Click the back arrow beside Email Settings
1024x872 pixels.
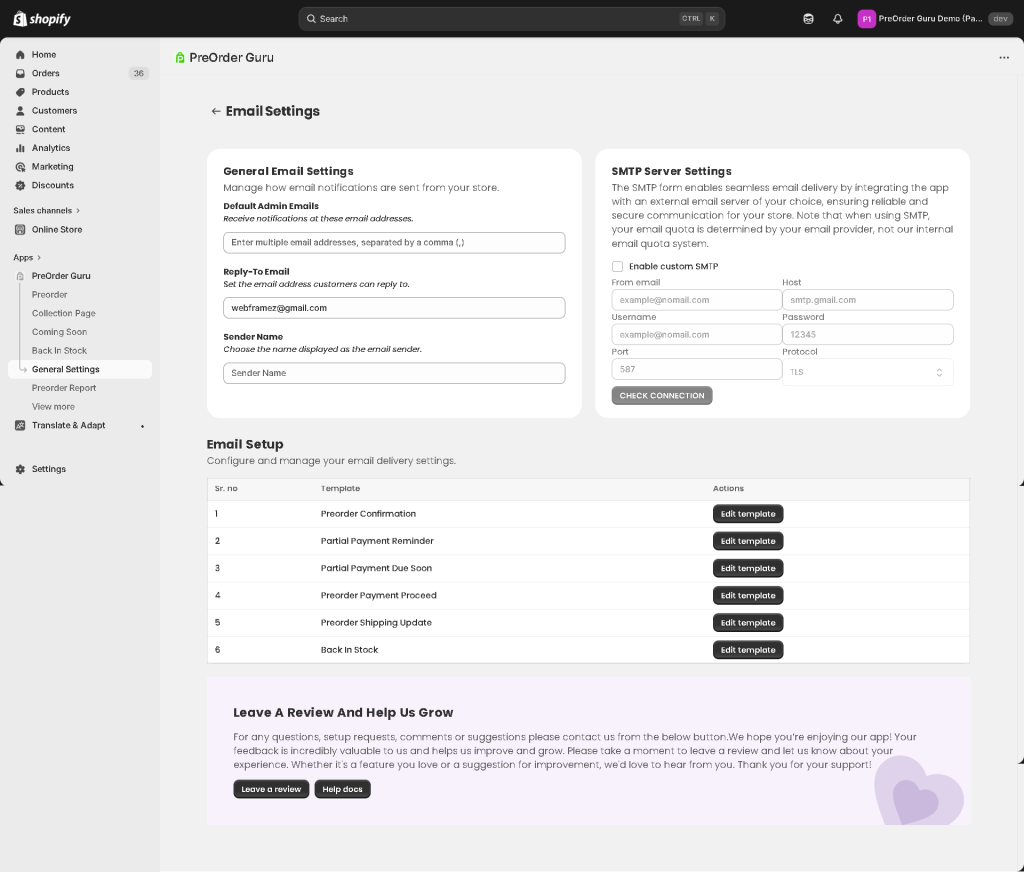pyautogui.click(x=215, y=111)
